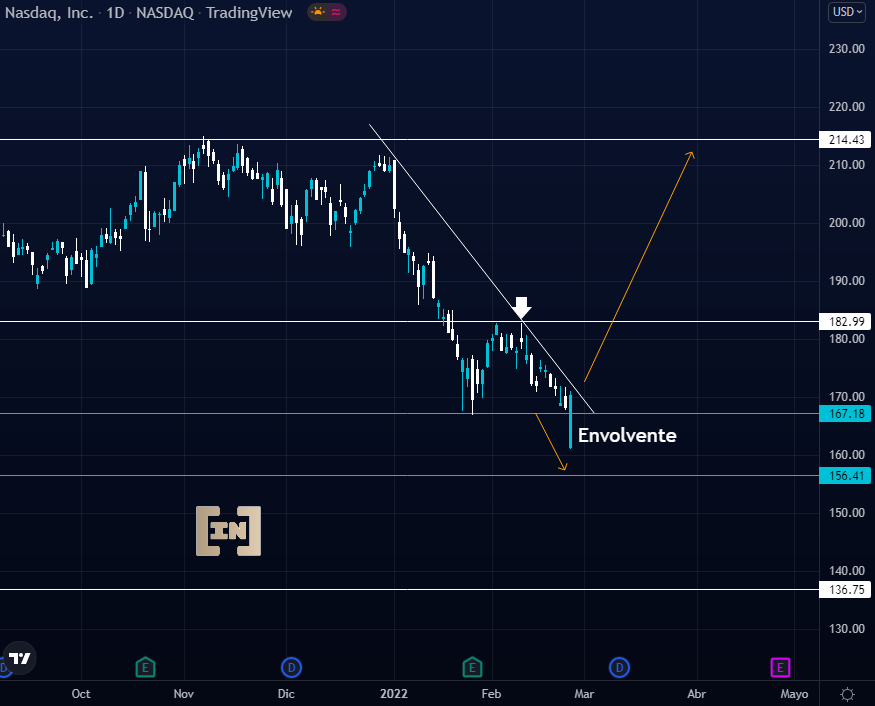Click the Abr label on time axis

coord(696,694)
